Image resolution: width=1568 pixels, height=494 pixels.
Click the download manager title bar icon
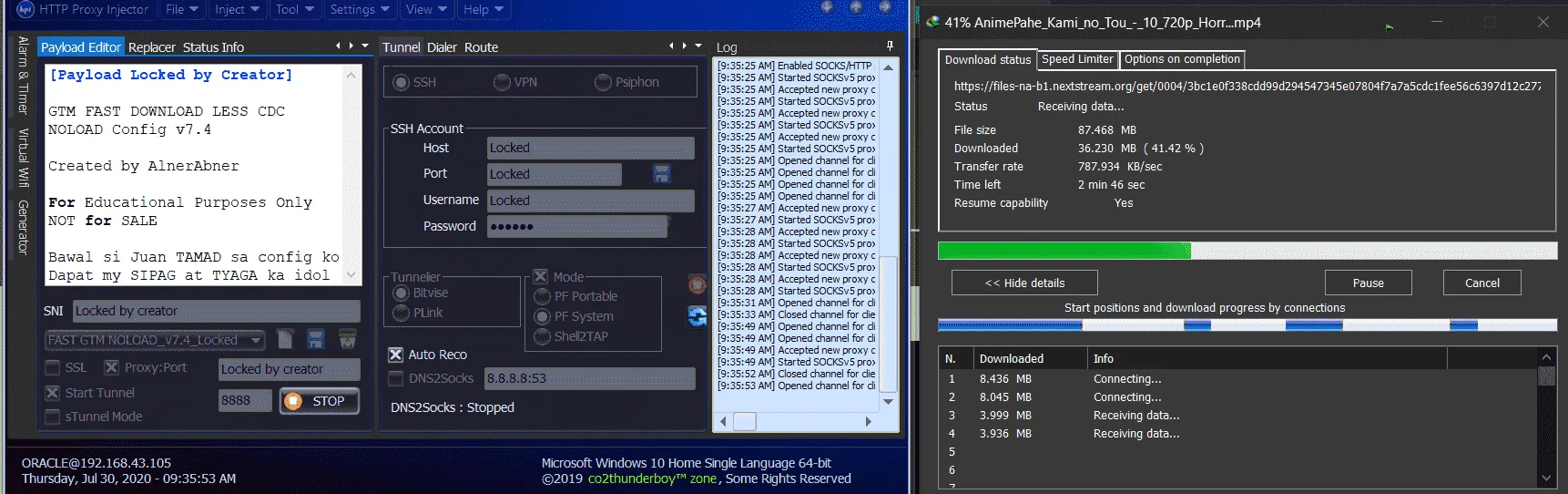tap(932, 22)
